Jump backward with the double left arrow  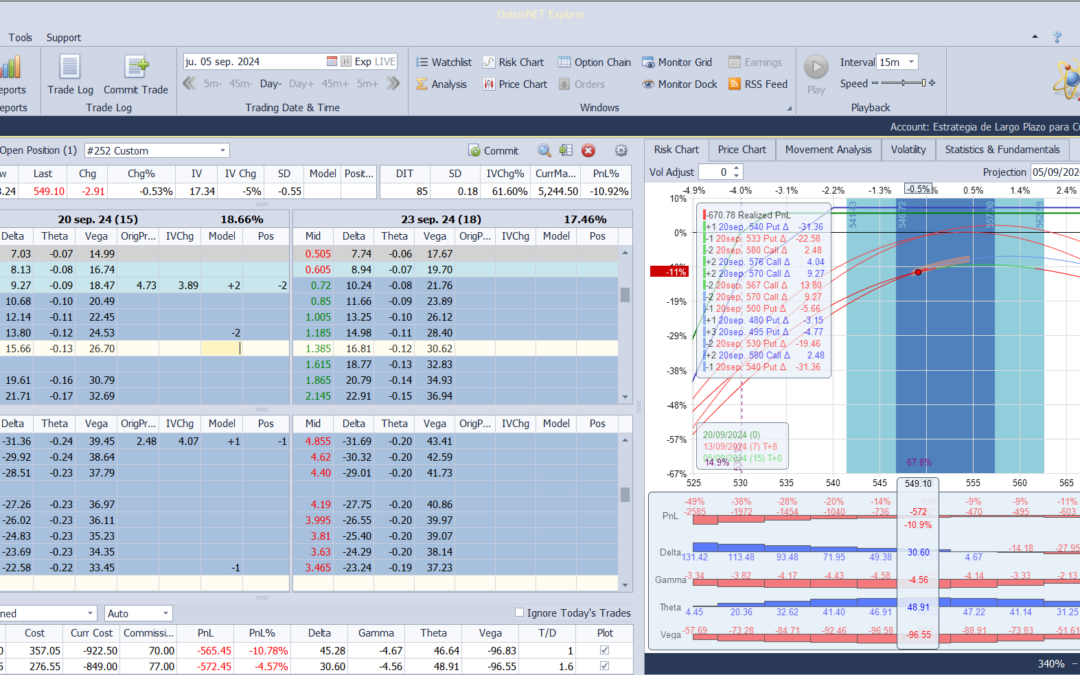tap(189, 84)
